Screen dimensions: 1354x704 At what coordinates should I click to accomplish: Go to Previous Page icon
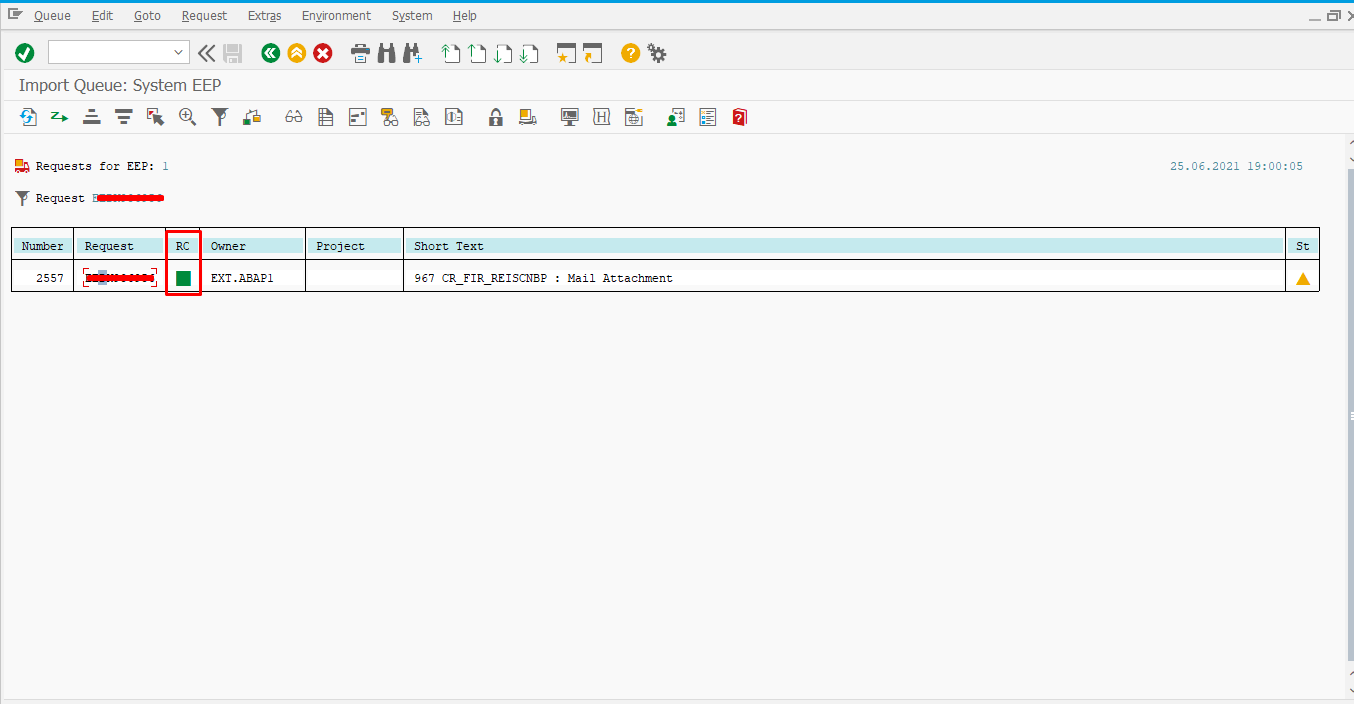pos(477,53)
